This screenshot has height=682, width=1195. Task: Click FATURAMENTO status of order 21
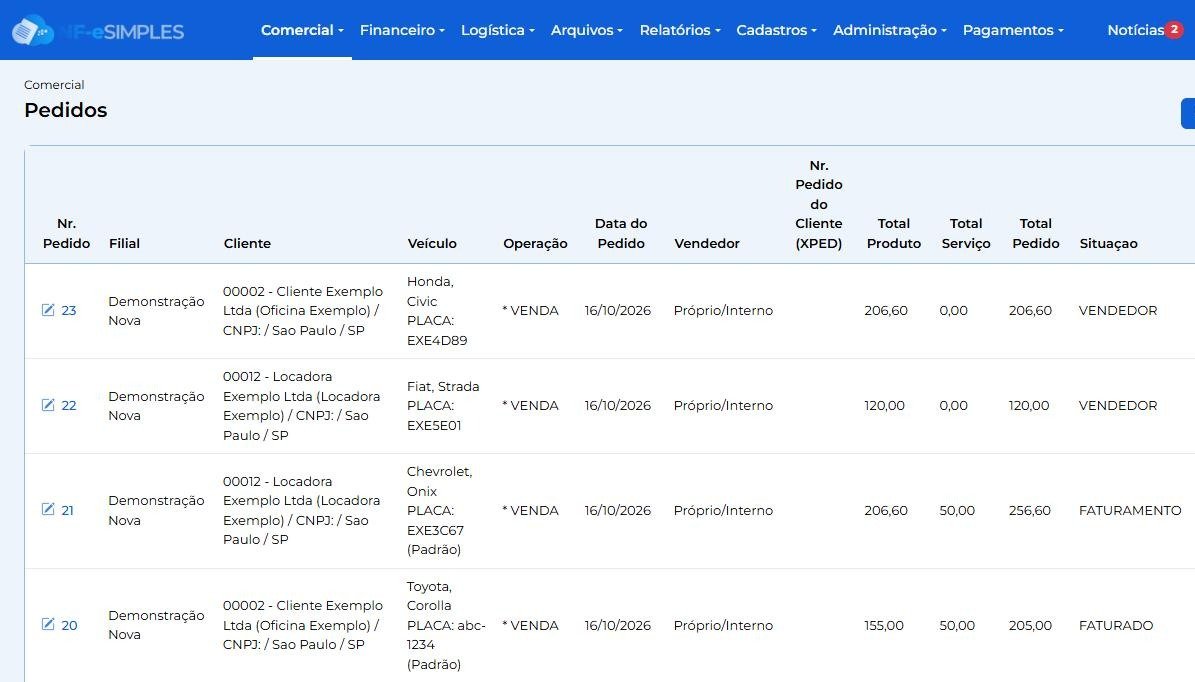point(1129,510)
